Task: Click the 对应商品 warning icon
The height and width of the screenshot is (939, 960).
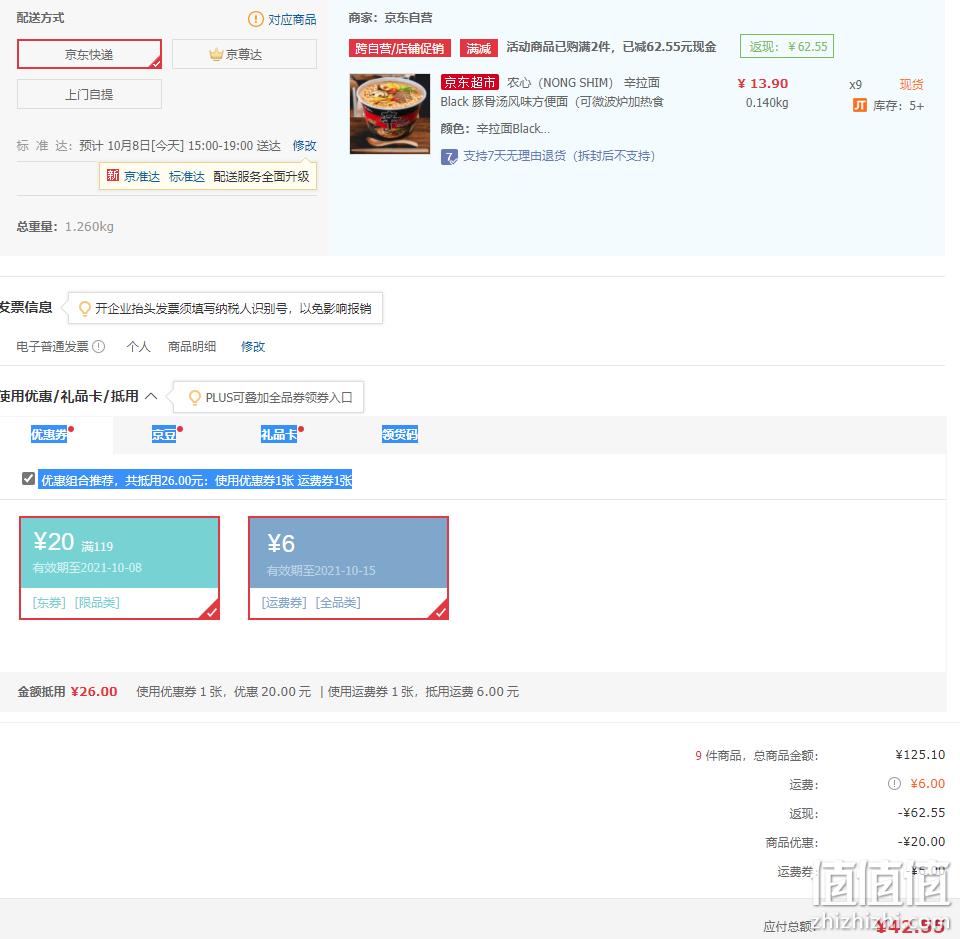Action: pyautogui.click(x=255, y=20)
